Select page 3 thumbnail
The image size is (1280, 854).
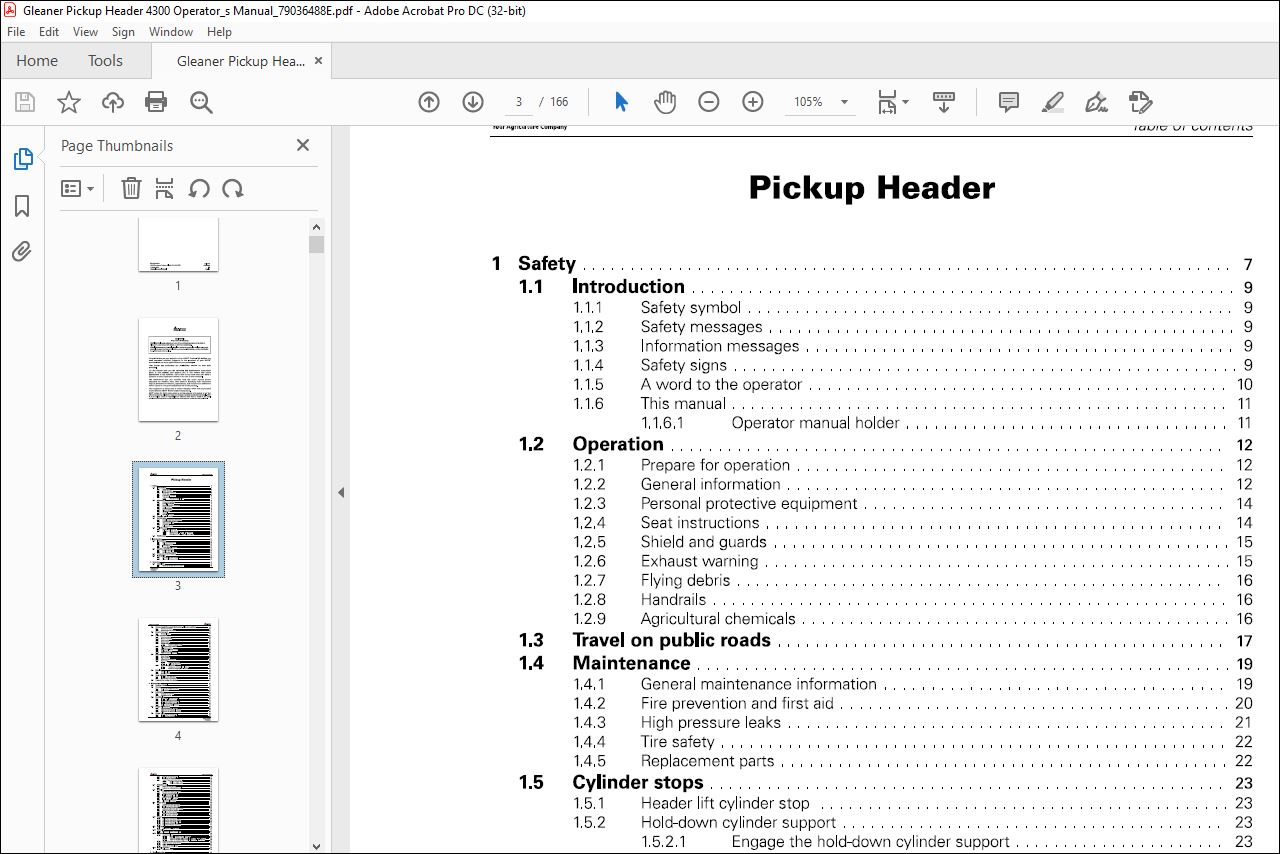point(178,519)
